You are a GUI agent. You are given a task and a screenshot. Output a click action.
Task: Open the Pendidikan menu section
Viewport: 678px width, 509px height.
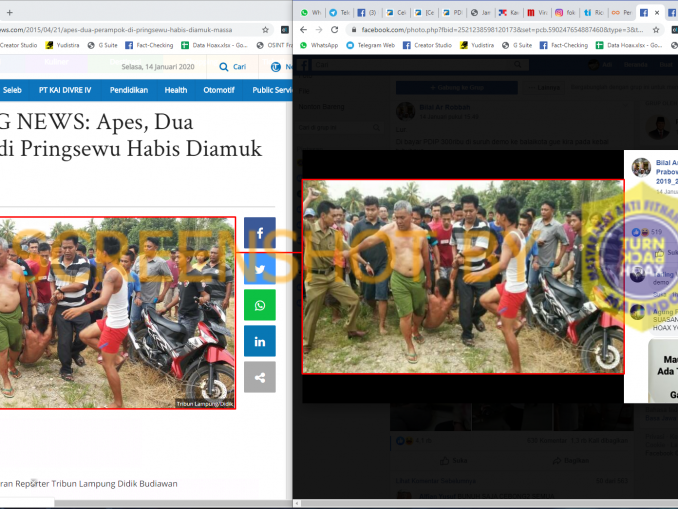click(x=129, y=90)
